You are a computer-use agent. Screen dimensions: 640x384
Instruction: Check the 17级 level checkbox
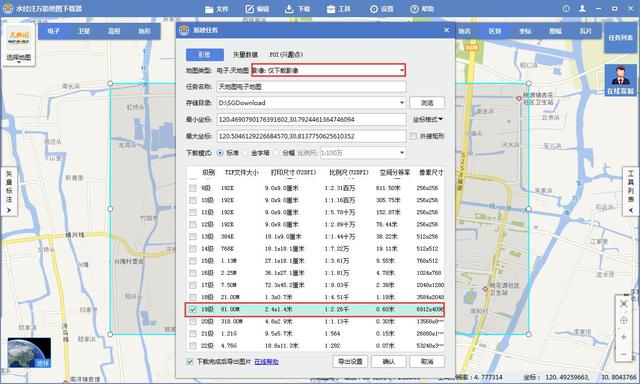click(193, 285)
